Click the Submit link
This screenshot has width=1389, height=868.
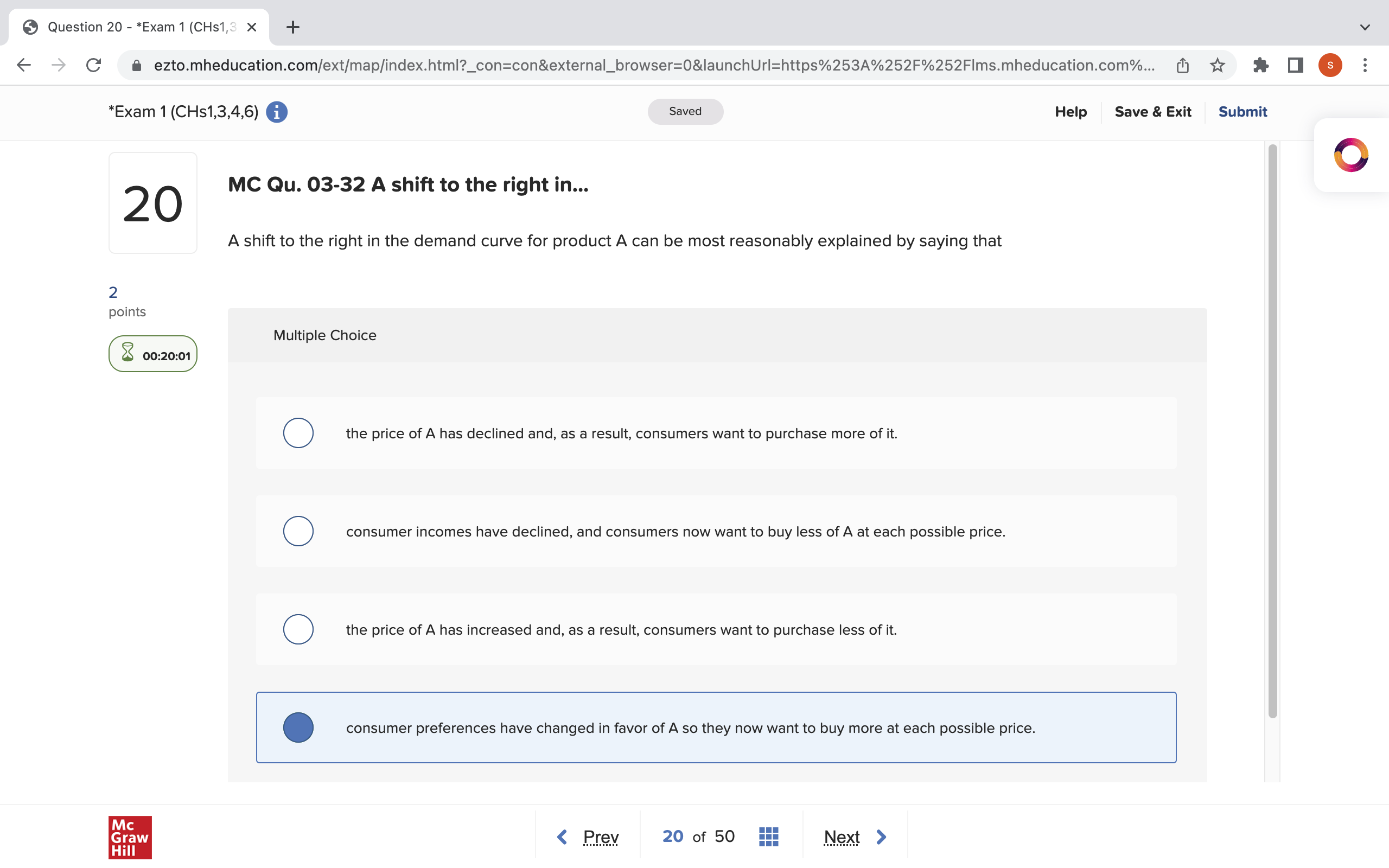tap(1242, 112)
